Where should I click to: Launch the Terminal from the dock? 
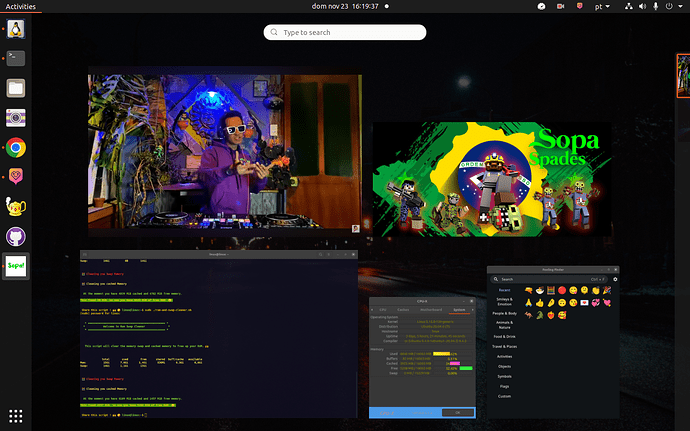[x=16, y=57]
